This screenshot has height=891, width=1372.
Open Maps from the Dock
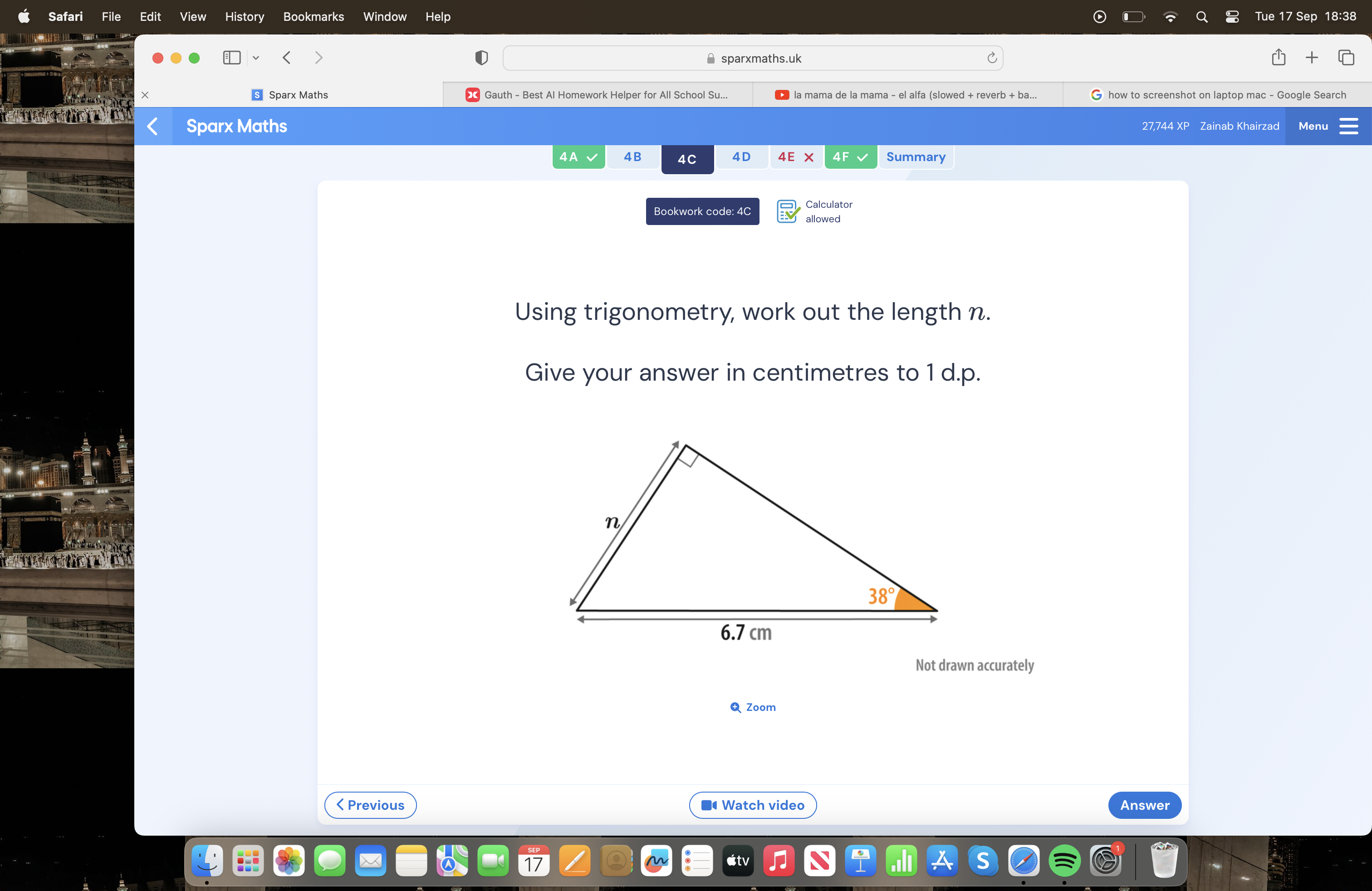click(x=452, y=861)
